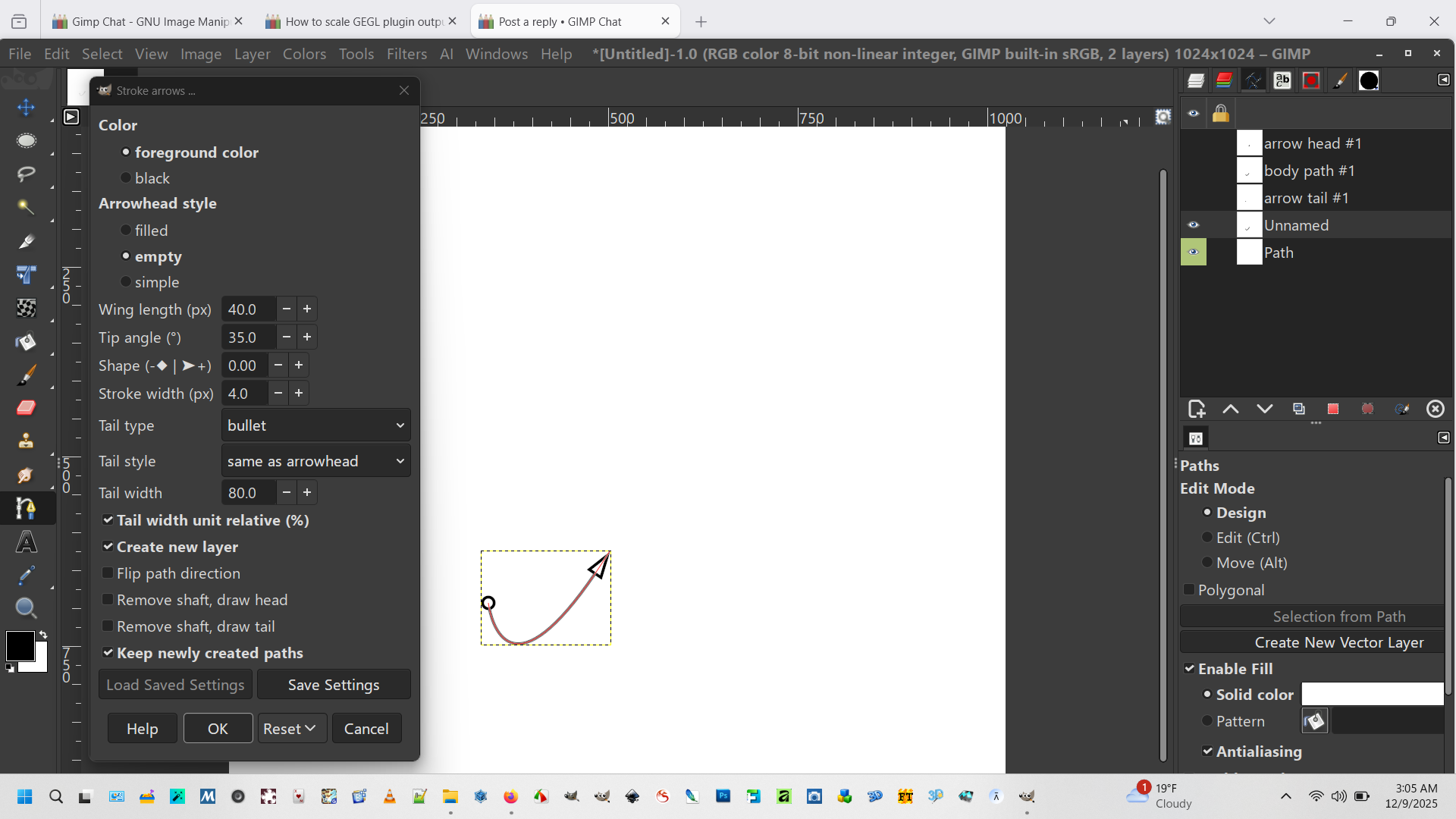Click the Save Settings button
Screen dimensions: 1456x819
point(334,685)
